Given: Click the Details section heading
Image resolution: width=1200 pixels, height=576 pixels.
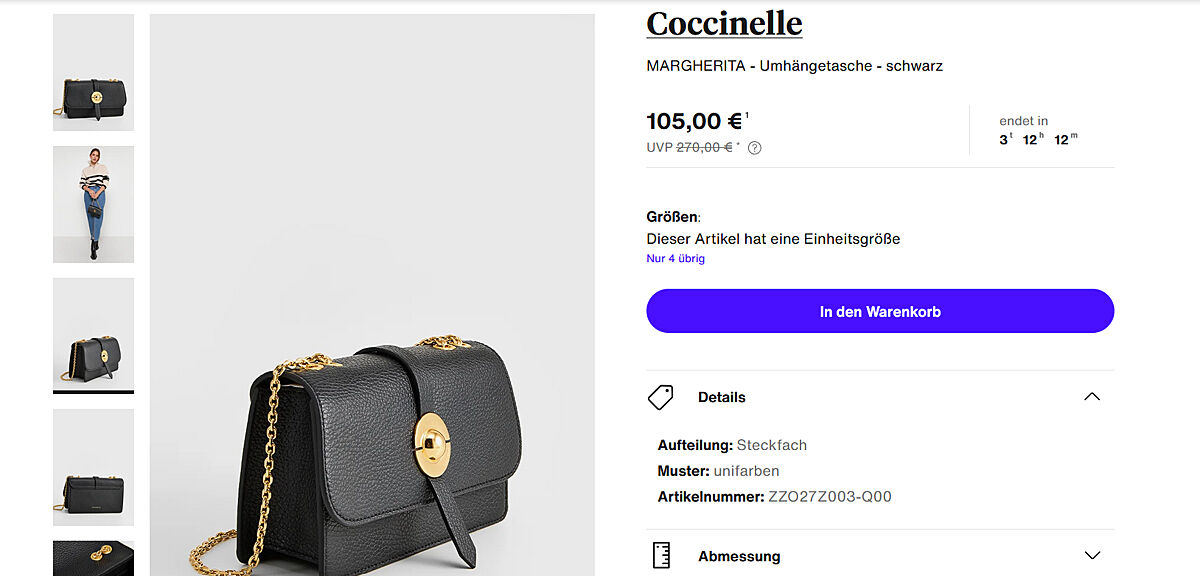Looking at the screenshot, I should [722, 397].
